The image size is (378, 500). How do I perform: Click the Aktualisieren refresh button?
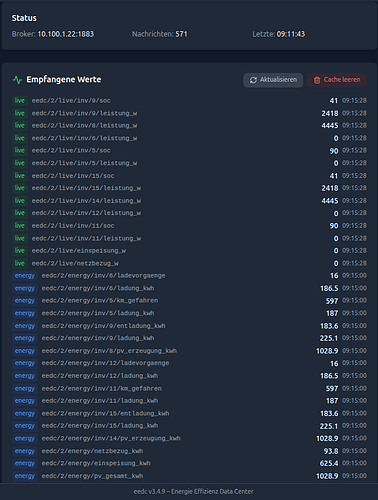click(x=273, y=80)
